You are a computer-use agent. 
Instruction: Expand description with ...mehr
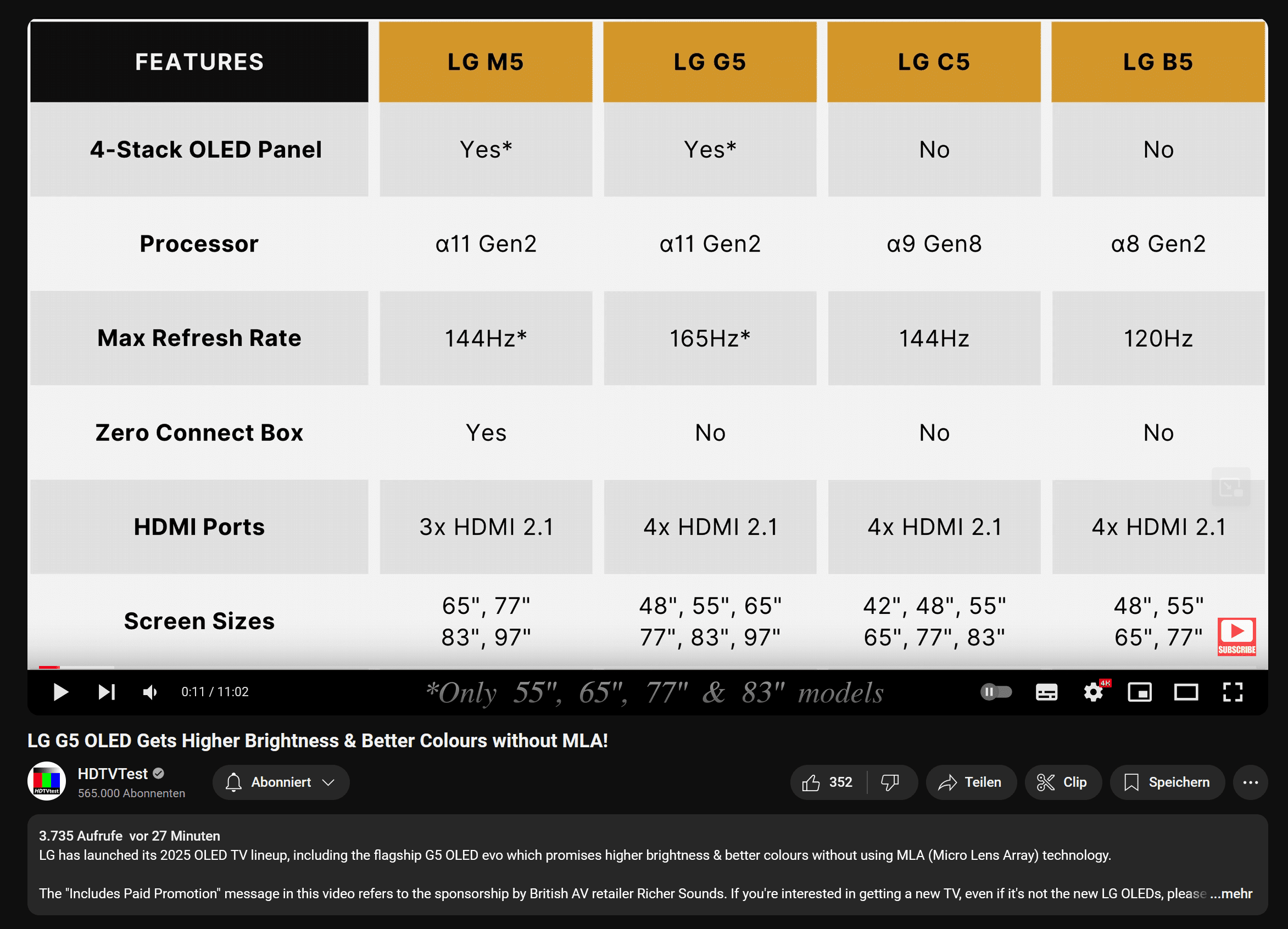point(1231,893)
